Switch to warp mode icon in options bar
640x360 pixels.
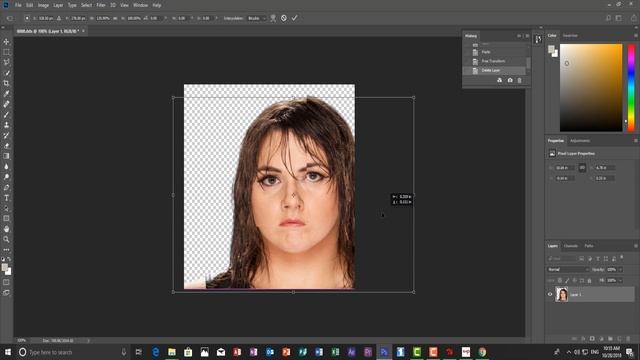click(x=273, y=18)
